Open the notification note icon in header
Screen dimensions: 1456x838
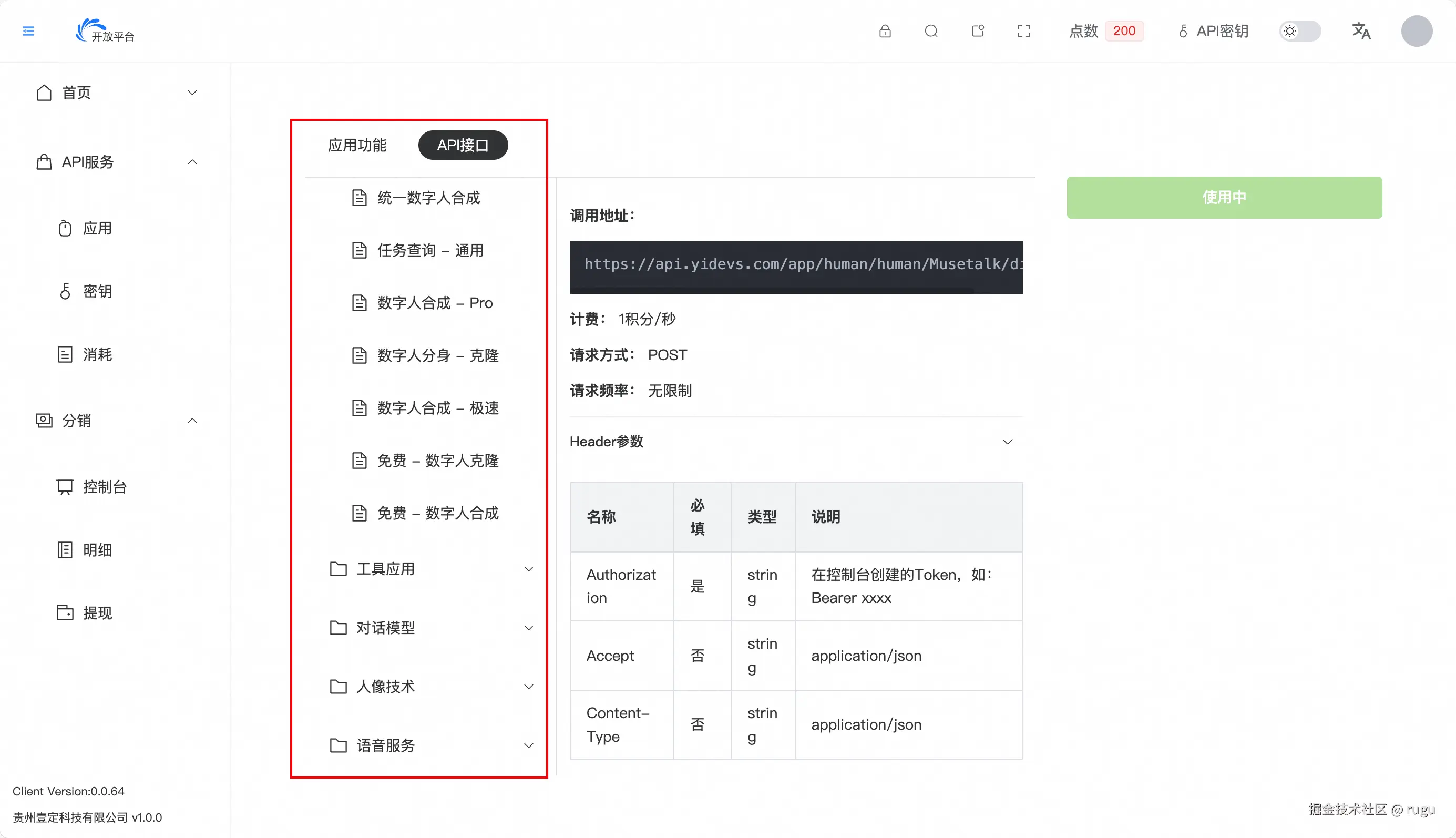977,31
